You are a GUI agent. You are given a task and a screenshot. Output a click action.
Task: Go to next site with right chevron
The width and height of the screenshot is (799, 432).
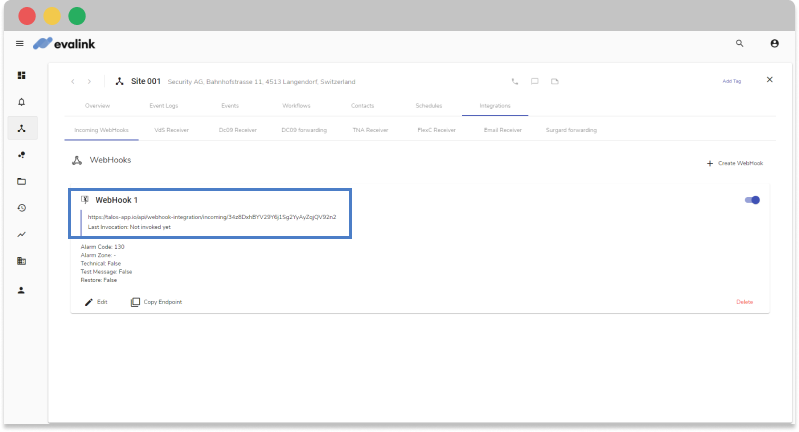click(89, 81)
